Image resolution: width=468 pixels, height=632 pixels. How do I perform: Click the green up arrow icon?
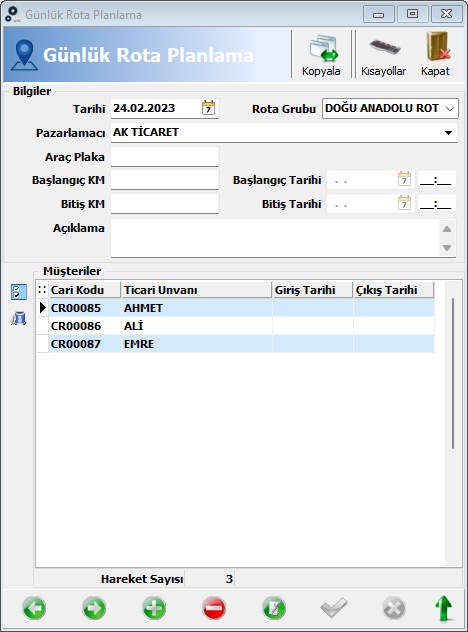click(443, 608)
